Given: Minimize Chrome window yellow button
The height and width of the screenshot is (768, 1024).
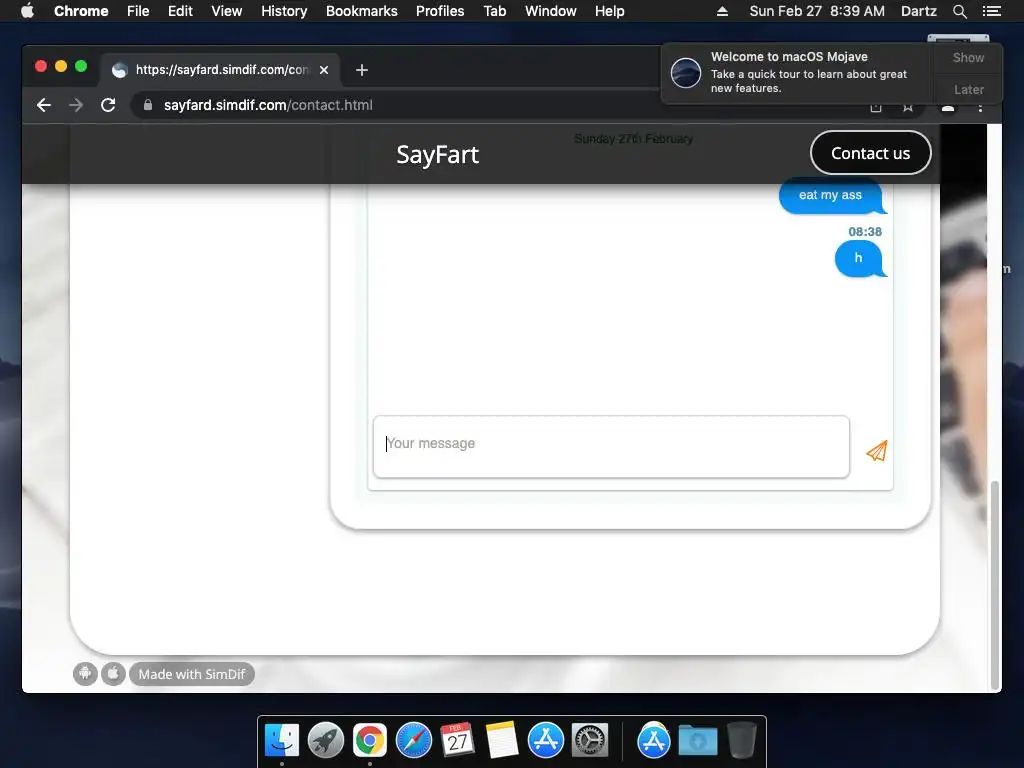Looking at the screenshot, I should coord(61,66).
